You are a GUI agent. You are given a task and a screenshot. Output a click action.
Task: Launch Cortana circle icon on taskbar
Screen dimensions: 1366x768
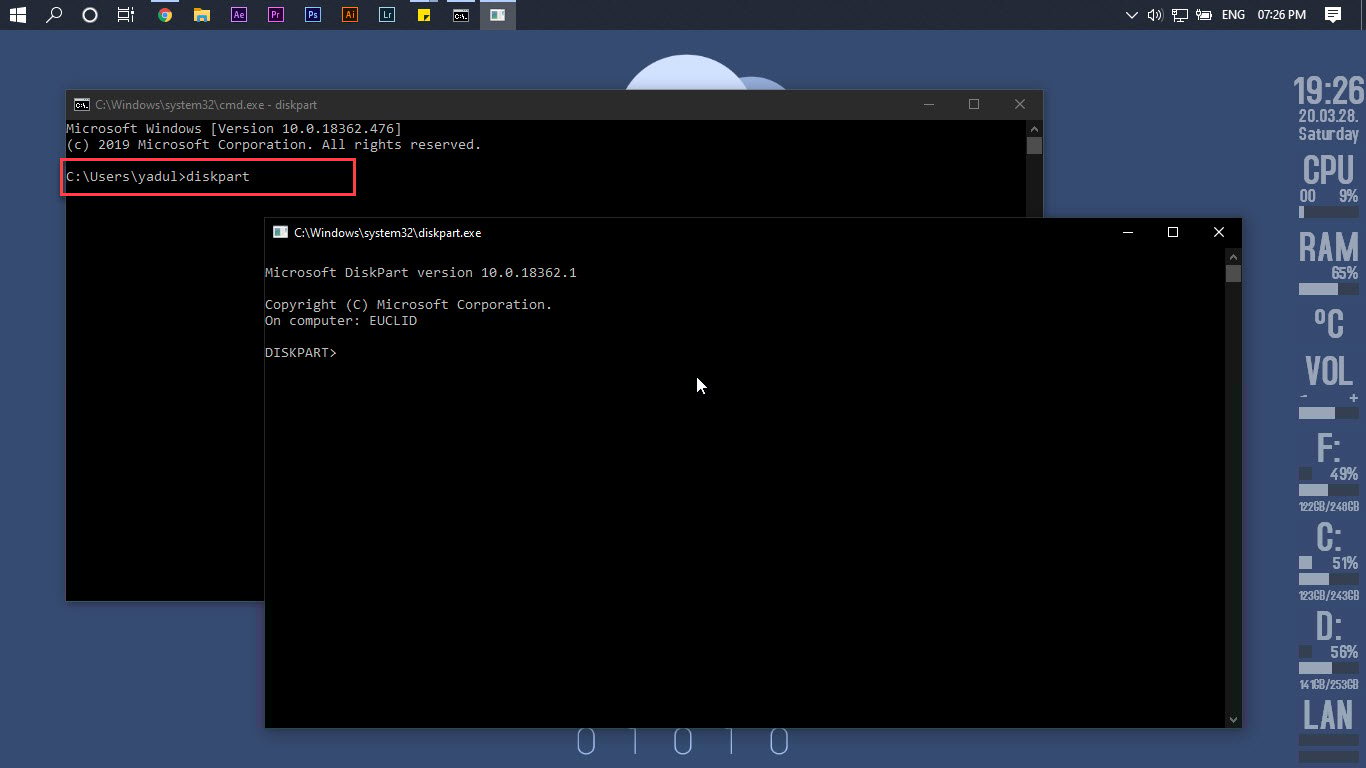coord(90,15)
